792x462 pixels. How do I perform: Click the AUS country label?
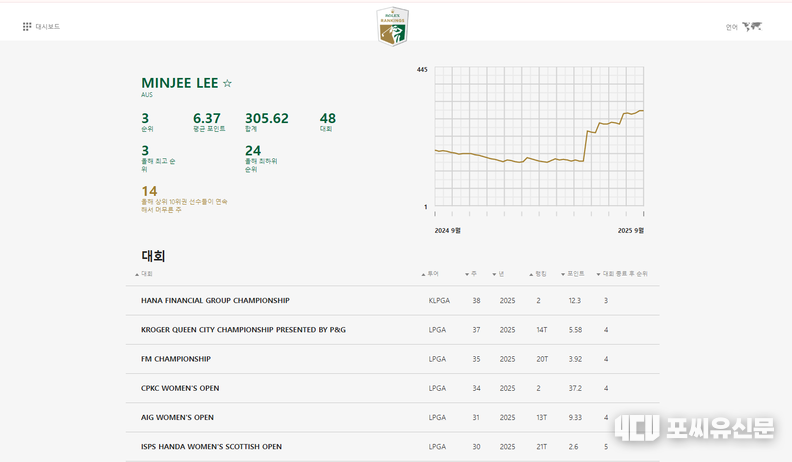146,95
